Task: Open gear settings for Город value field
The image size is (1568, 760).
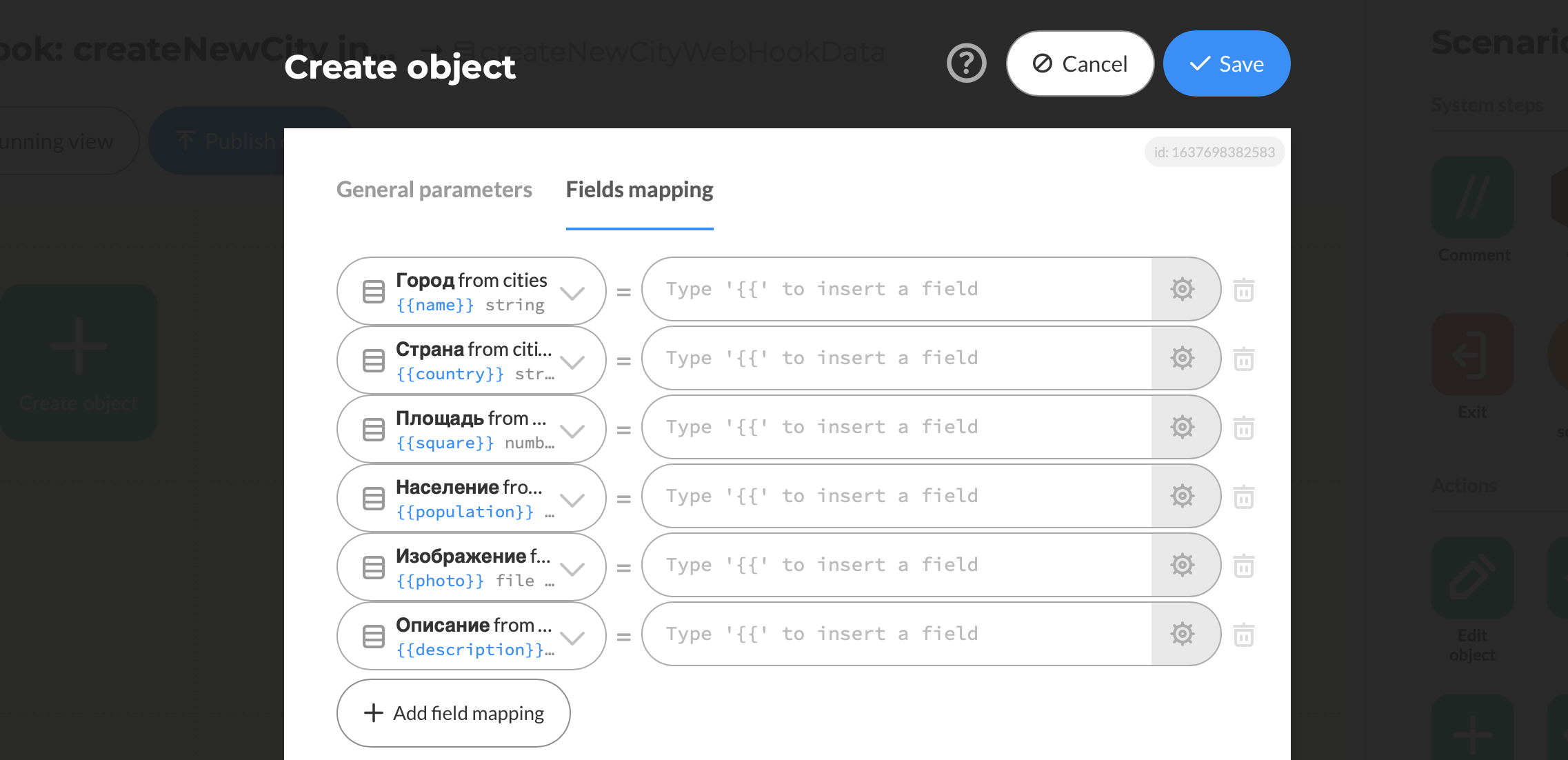Action: [1183, 289]
